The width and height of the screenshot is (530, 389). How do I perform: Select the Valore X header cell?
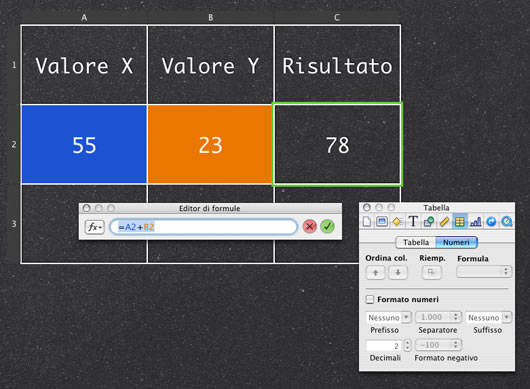click(84, 65)
